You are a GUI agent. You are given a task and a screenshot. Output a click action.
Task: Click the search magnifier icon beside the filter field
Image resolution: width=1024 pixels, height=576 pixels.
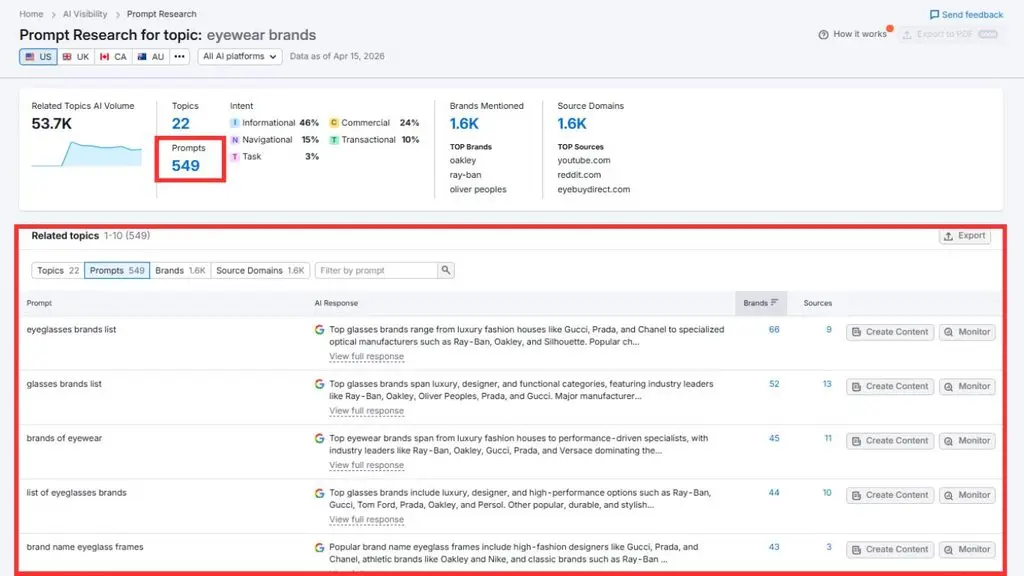(445, 270)
